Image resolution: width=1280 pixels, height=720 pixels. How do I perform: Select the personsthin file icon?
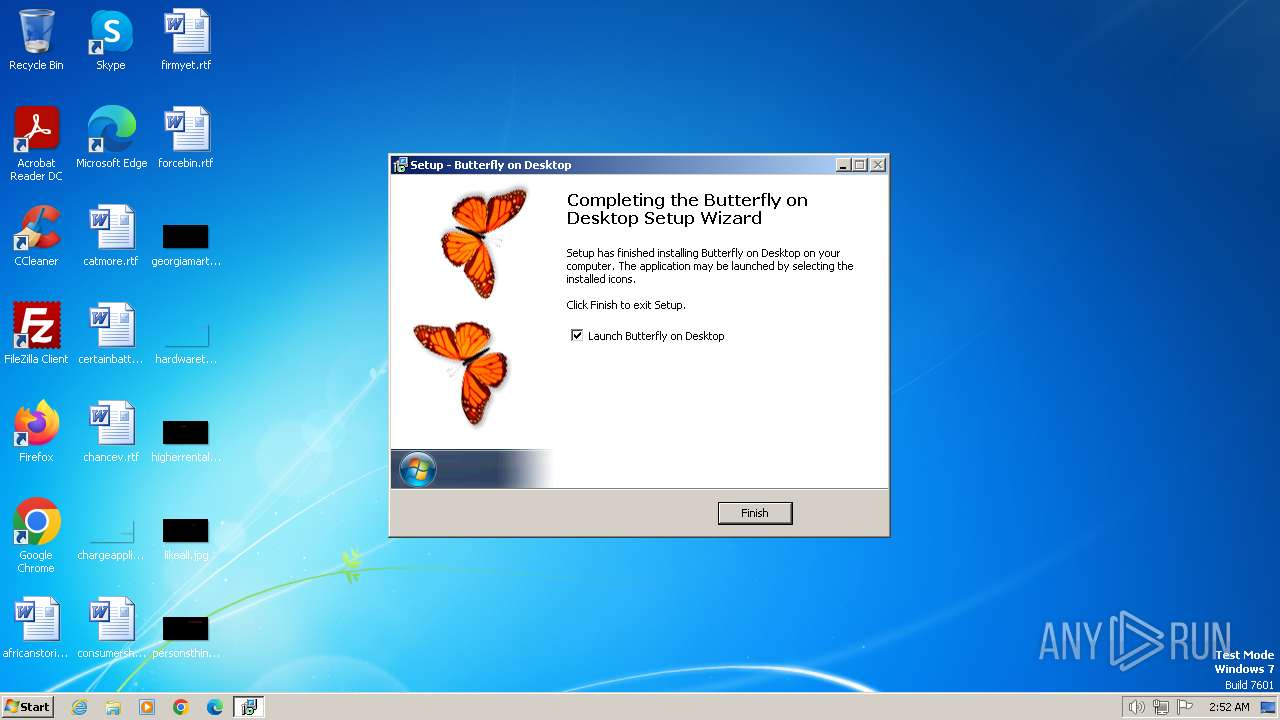pyautogui.click(x=186, y=635)
